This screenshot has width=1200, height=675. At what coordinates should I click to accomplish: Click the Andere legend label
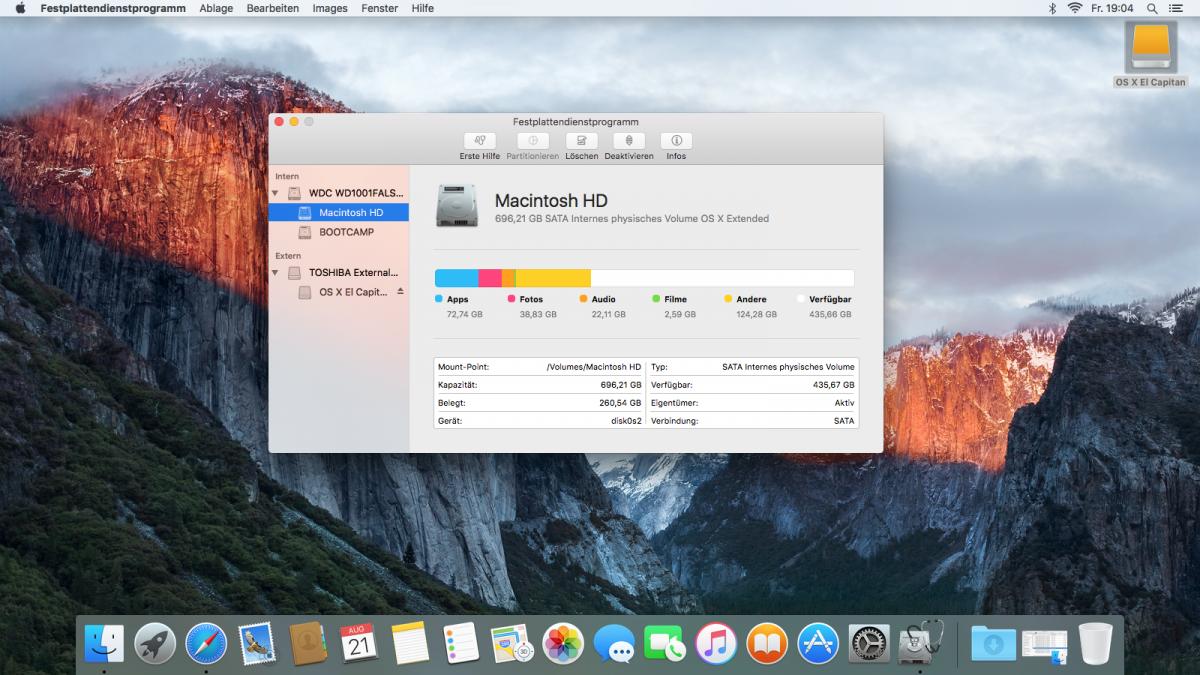tap(751, 299)
